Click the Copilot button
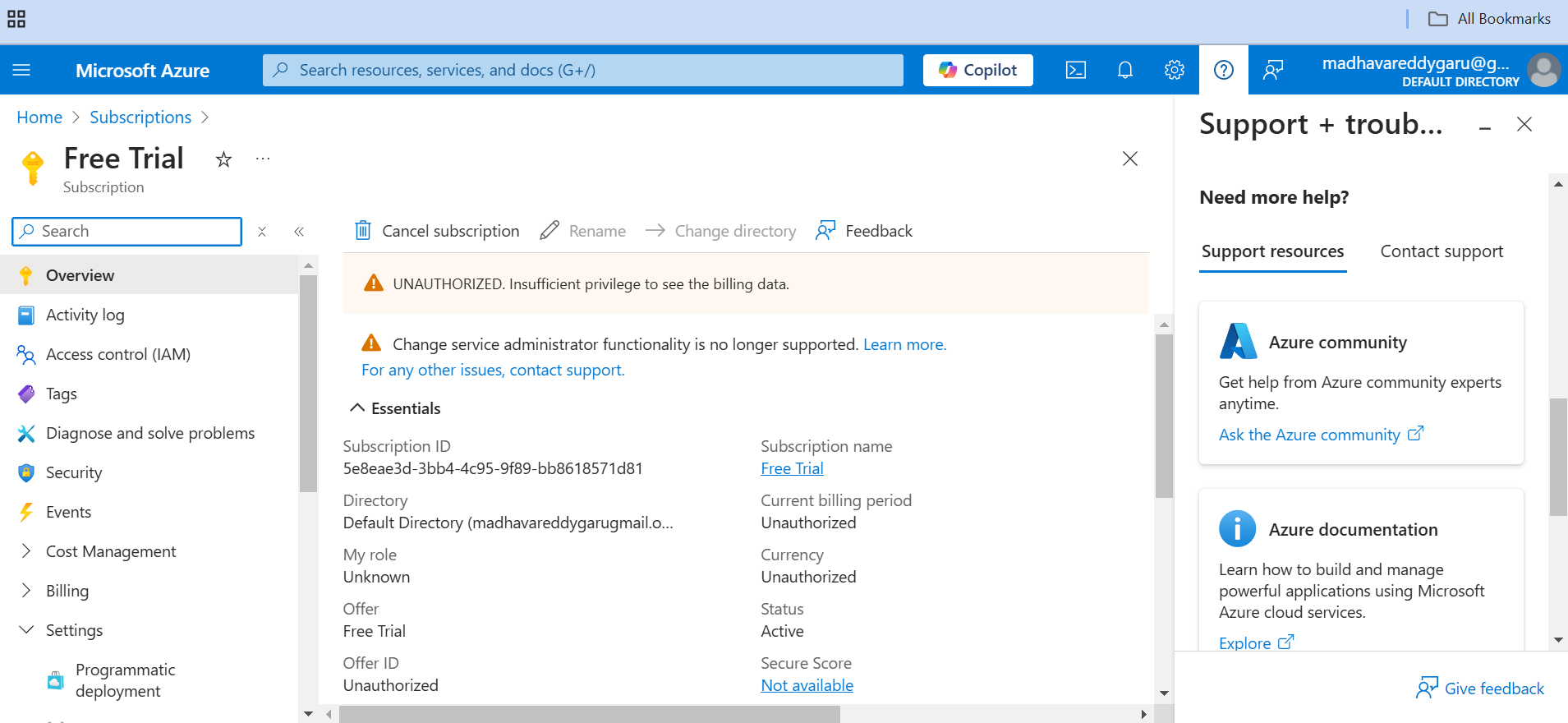The image size is (1568, 723). click(978, 70)
